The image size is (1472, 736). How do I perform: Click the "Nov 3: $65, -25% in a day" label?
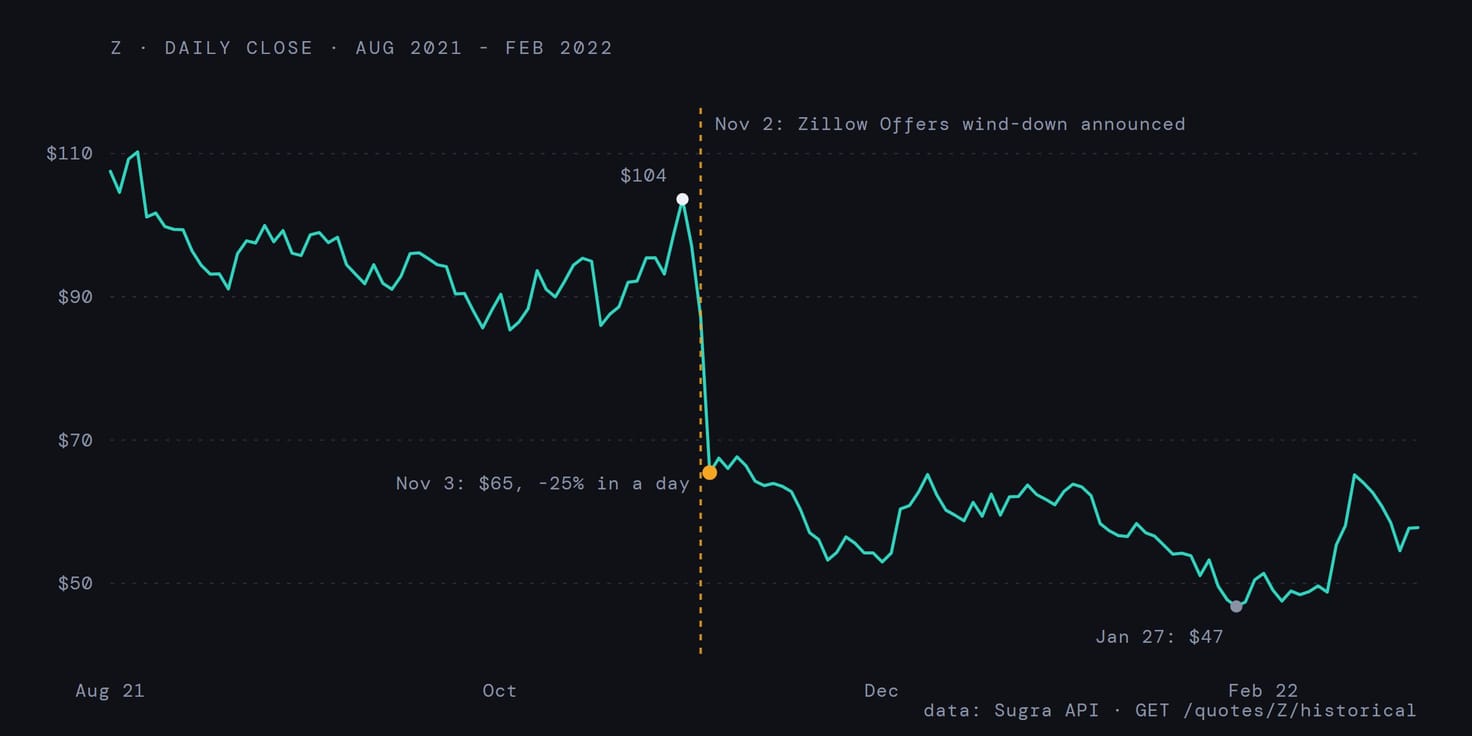point(543,483)
